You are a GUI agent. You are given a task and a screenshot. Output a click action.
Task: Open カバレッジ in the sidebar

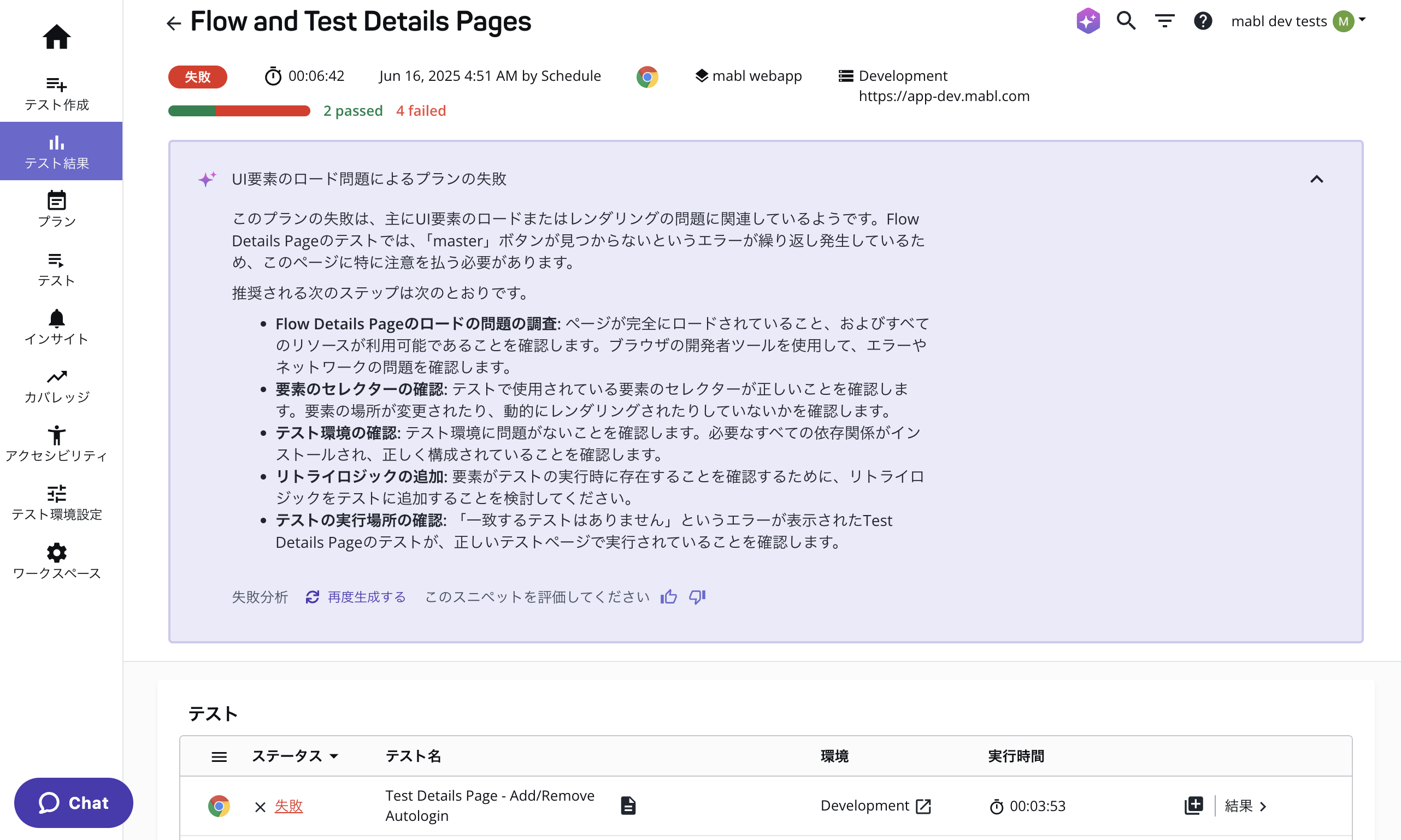point(57,386)
